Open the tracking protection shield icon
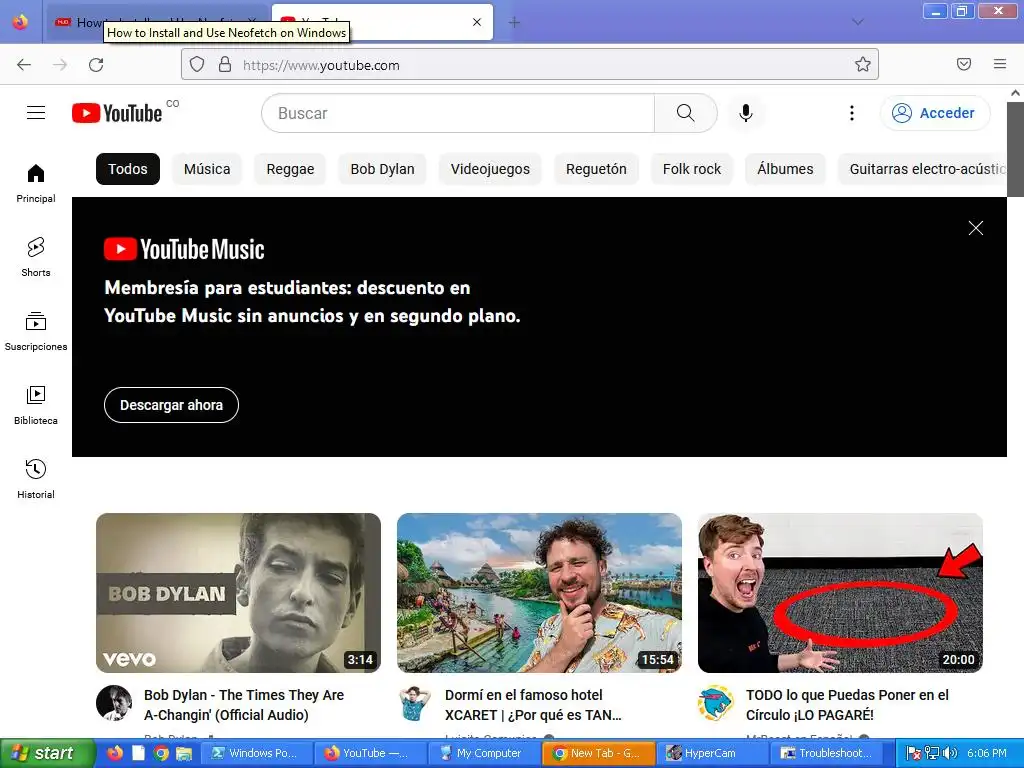Viewport: 1024px width, 768px height. pyautogui.click(x=197, y=65)
